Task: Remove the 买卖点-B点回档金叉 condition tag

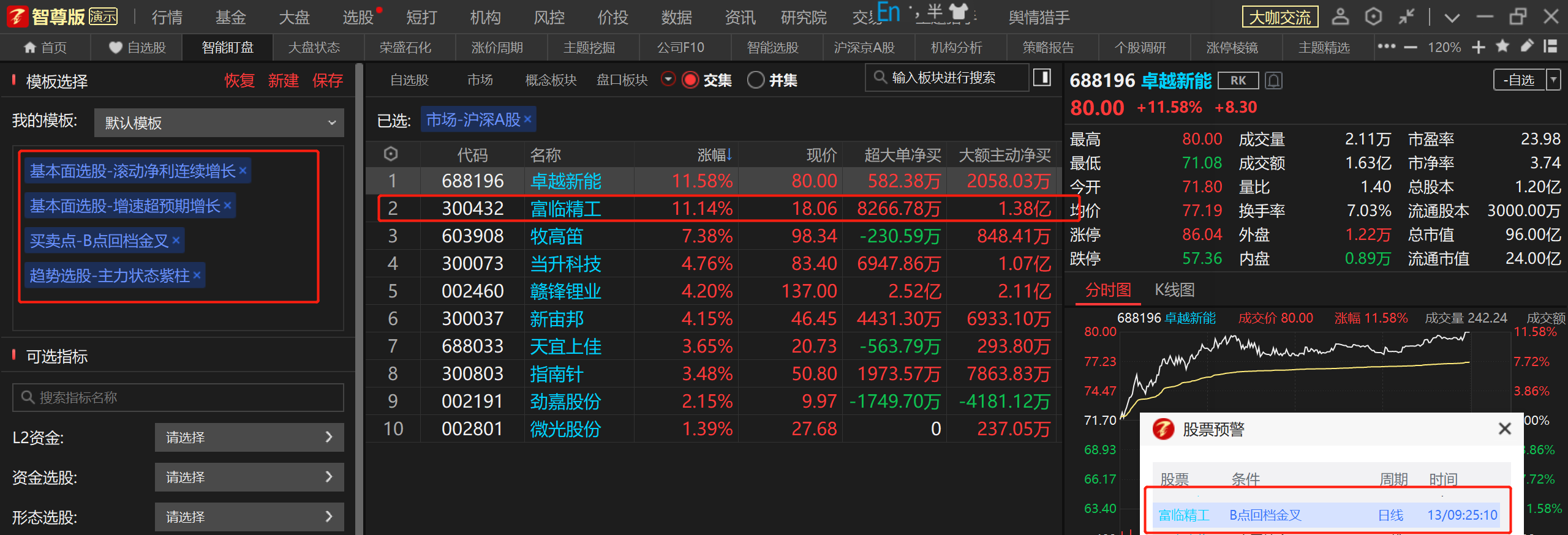Action: click(x=176, y=241)
